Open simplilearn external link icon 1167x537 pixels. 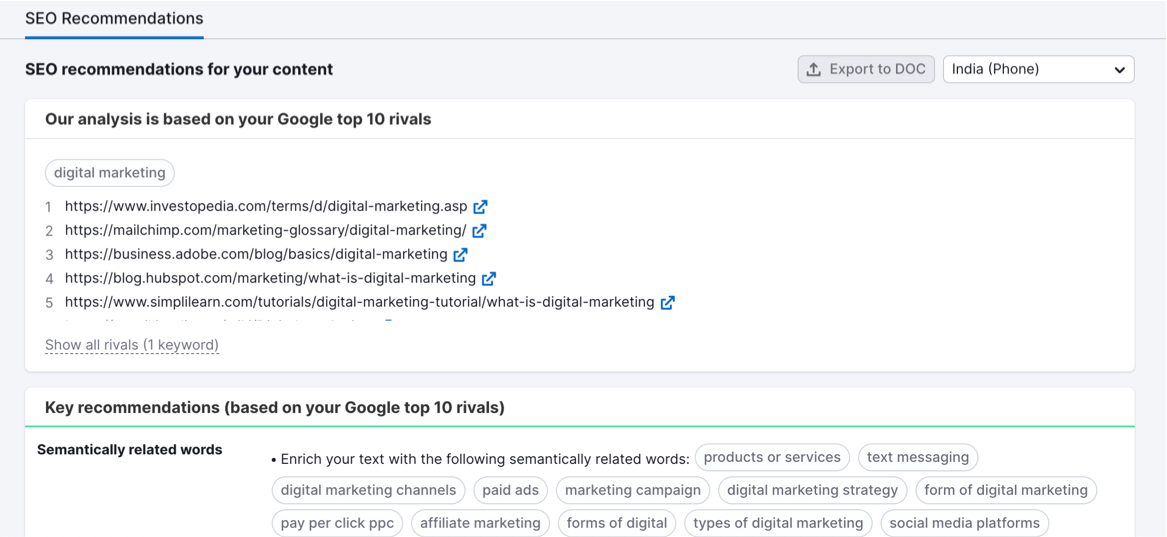point(667,303)
